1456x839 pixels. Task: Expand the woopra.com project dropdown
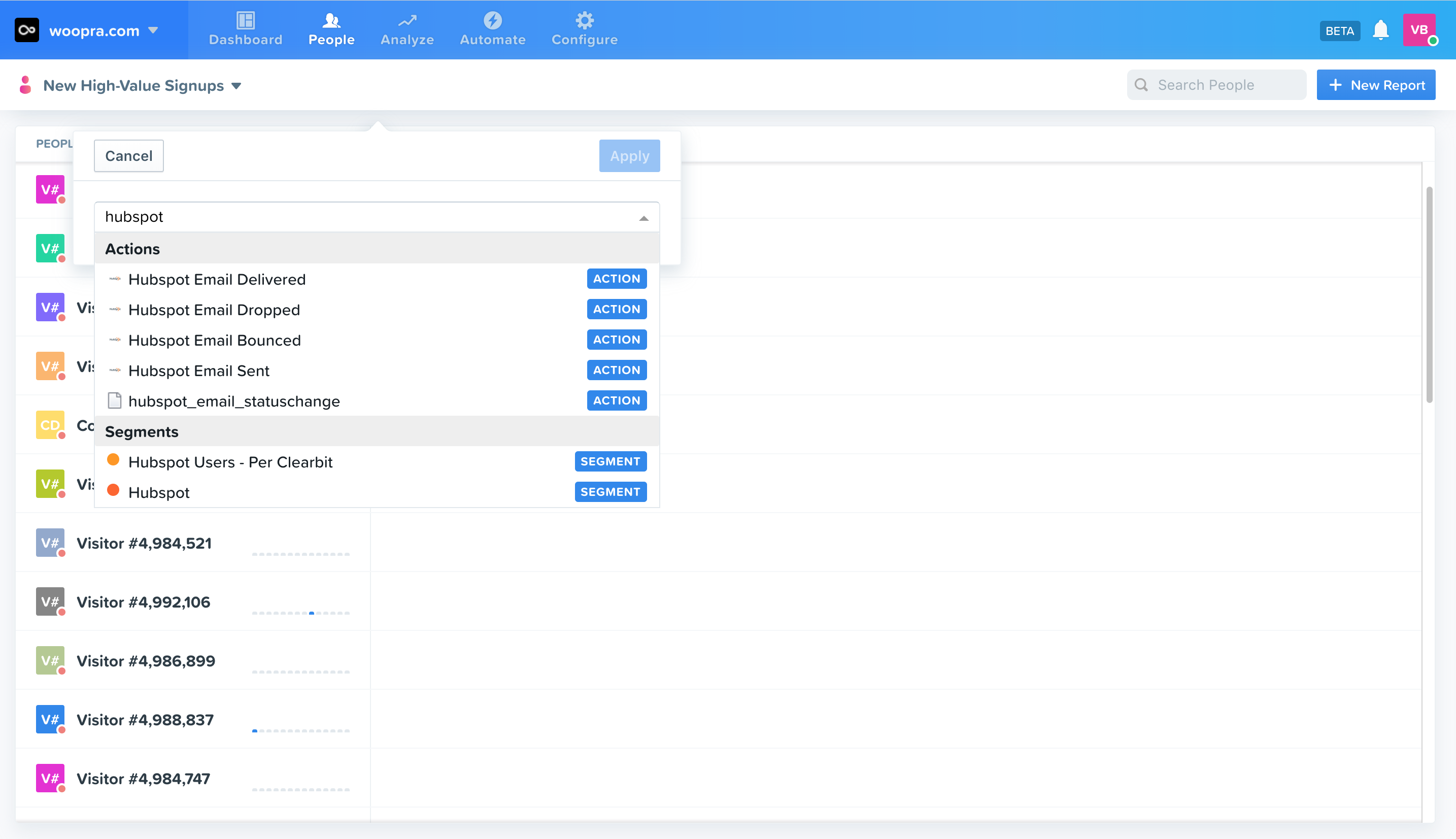(153, 30)
